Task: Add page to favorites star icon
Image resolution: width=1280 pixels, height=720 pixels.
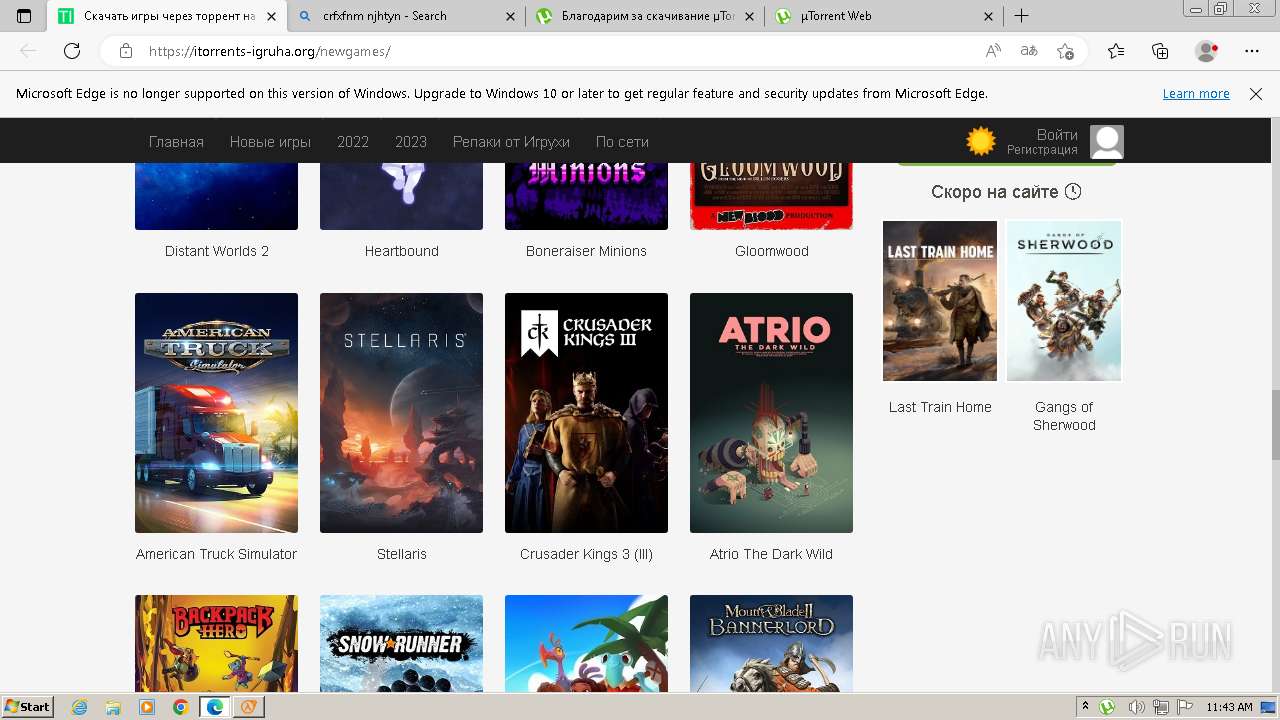Action: [1066, 51]
